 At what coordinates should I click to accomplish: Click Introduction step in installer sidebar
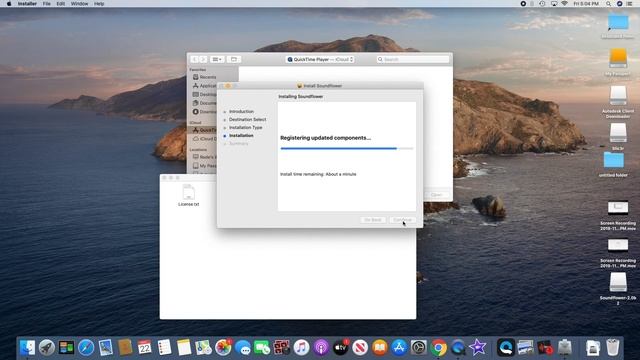pyautogui.click(x=241, y=111)
